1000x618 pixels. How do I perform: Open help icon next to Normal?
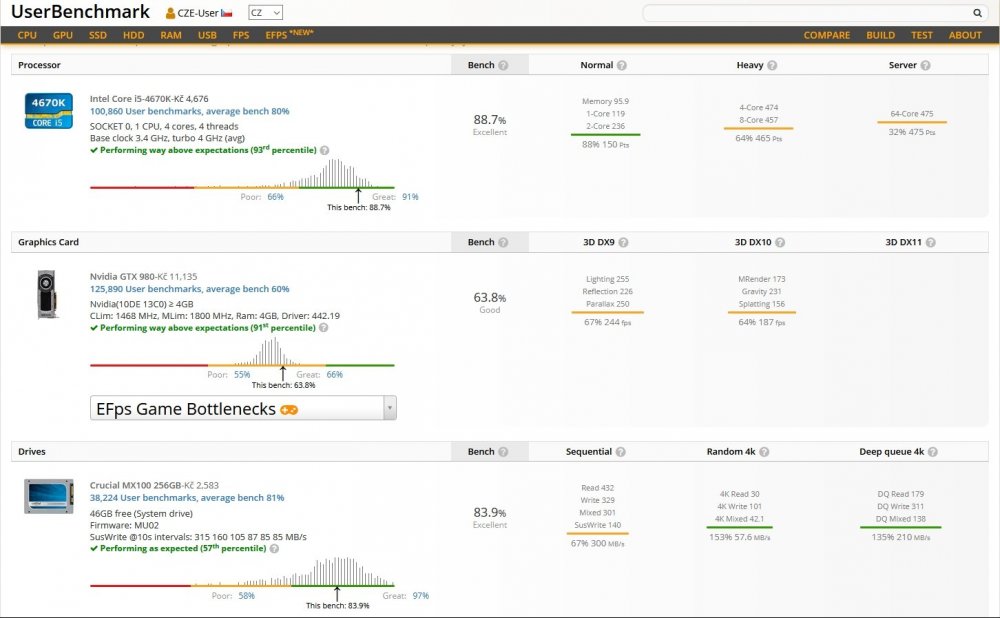coord(622,65)
